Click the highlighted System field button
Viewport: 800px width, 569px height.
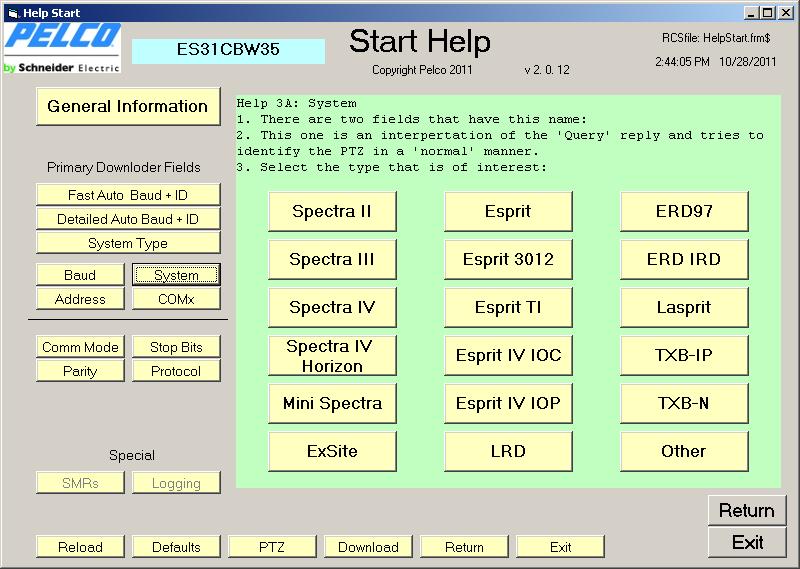tap(176, 275)
